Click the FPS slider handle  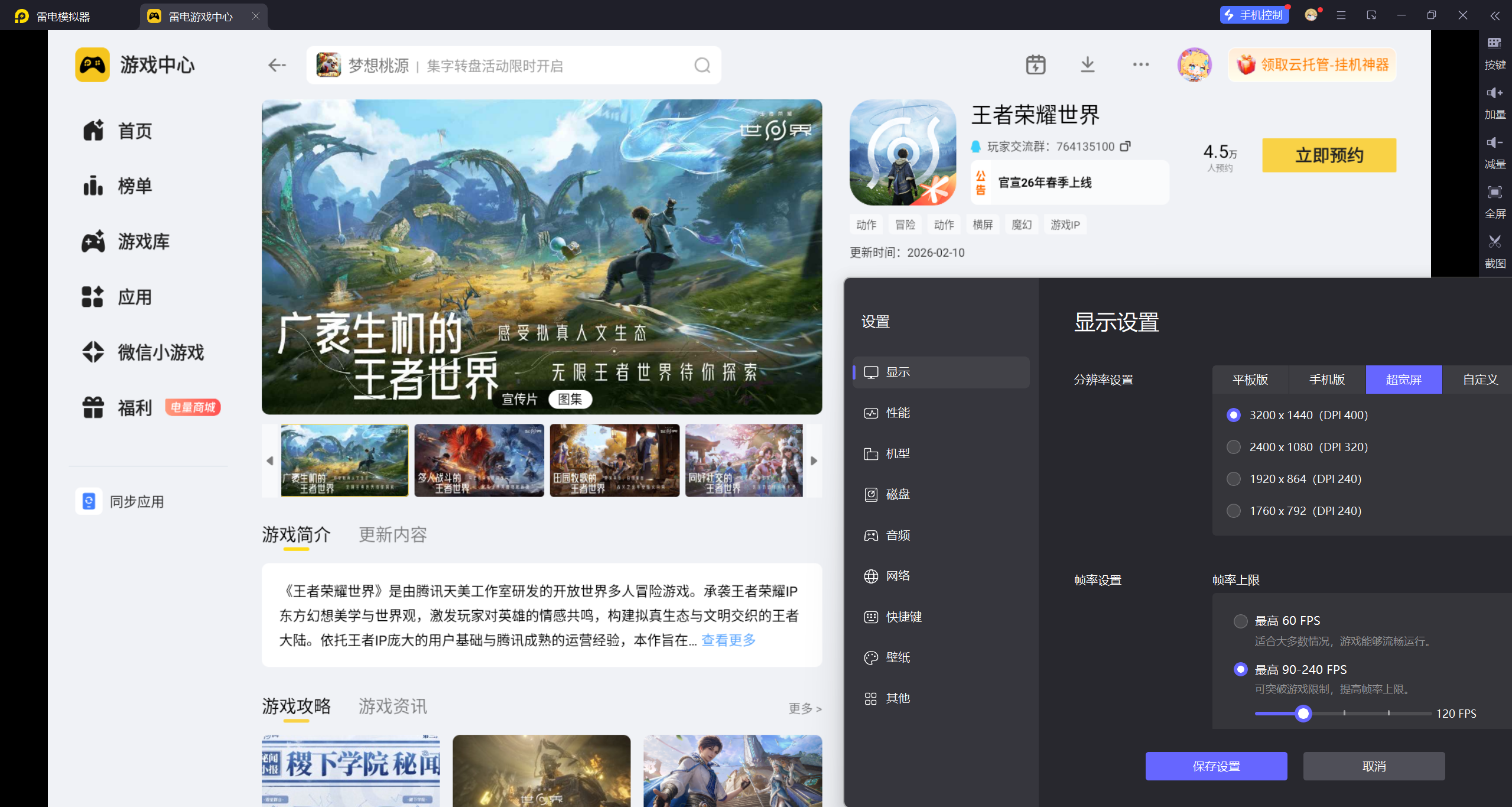pyautogui.click(x=1303, y=714)
